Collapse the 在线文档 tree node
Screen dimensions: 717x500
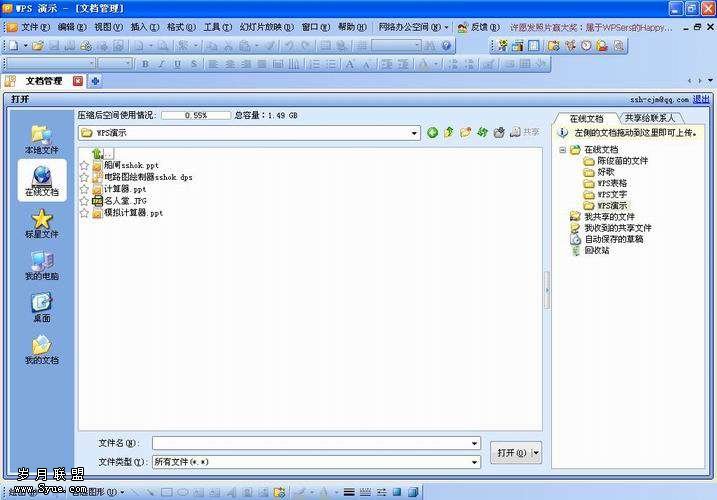(x=562, y=150)
